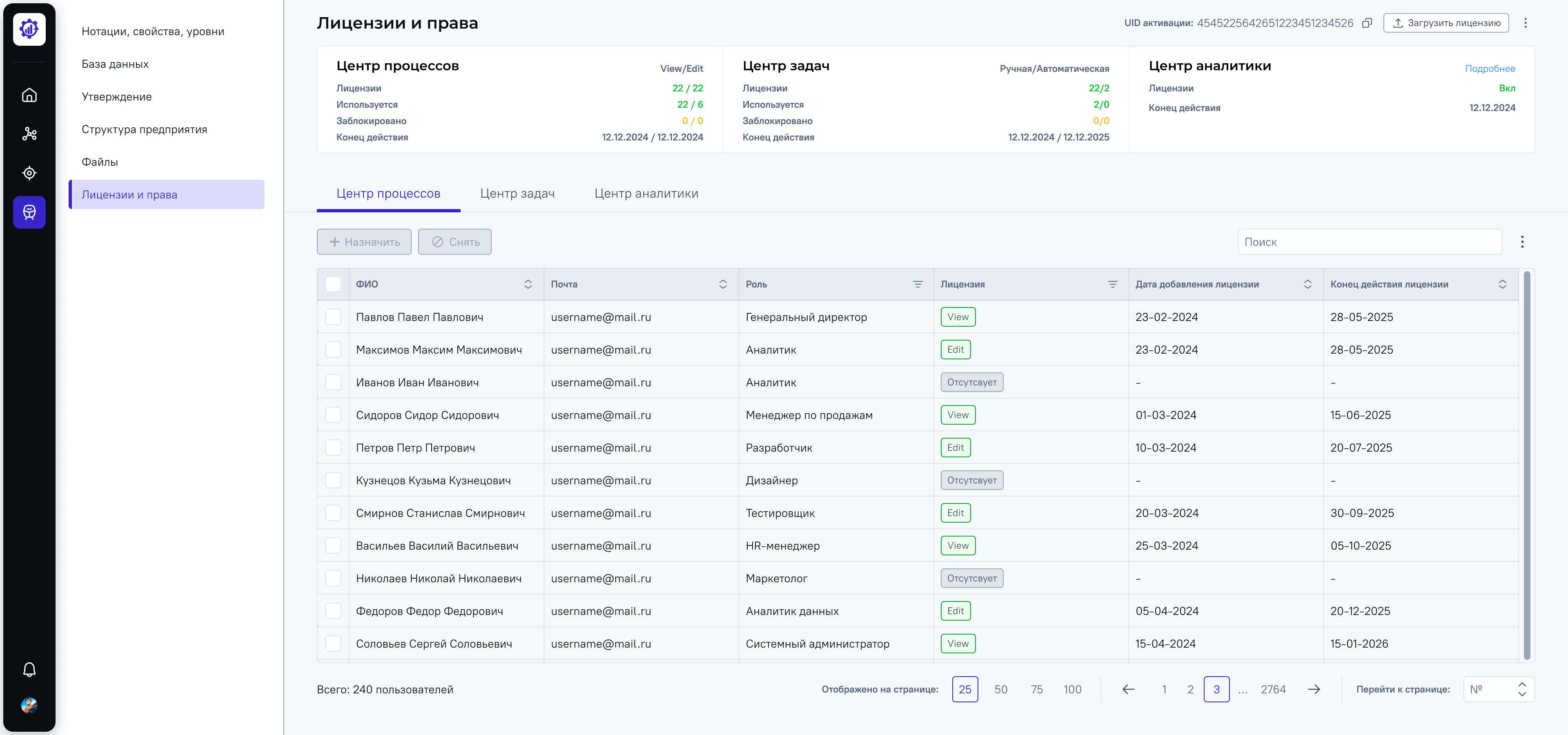Open the user avatar at sidebar bottom
The image size is (1568, 735).
pos(29,705)
